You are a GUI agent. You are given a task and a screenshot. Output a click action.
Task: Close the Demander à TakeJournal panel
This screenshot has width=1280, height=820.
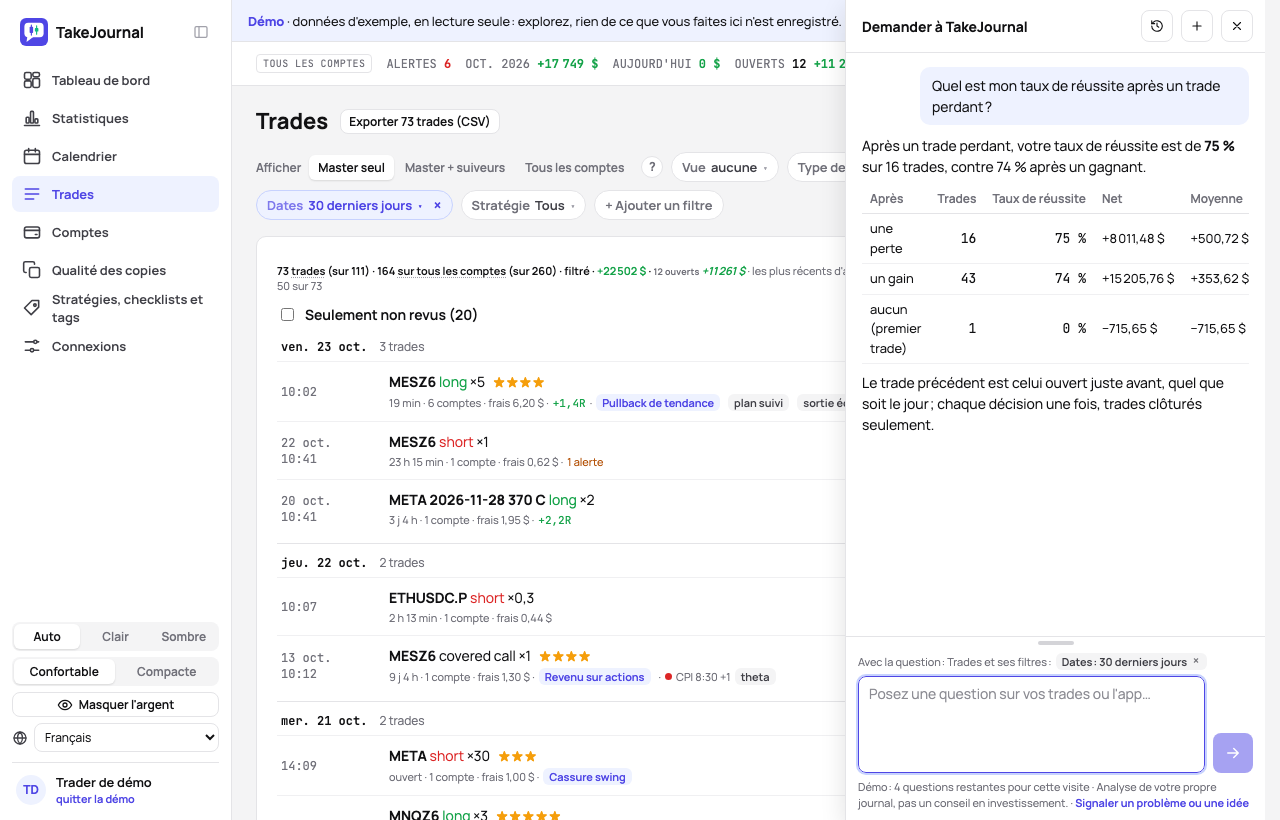pos(1237,26)
